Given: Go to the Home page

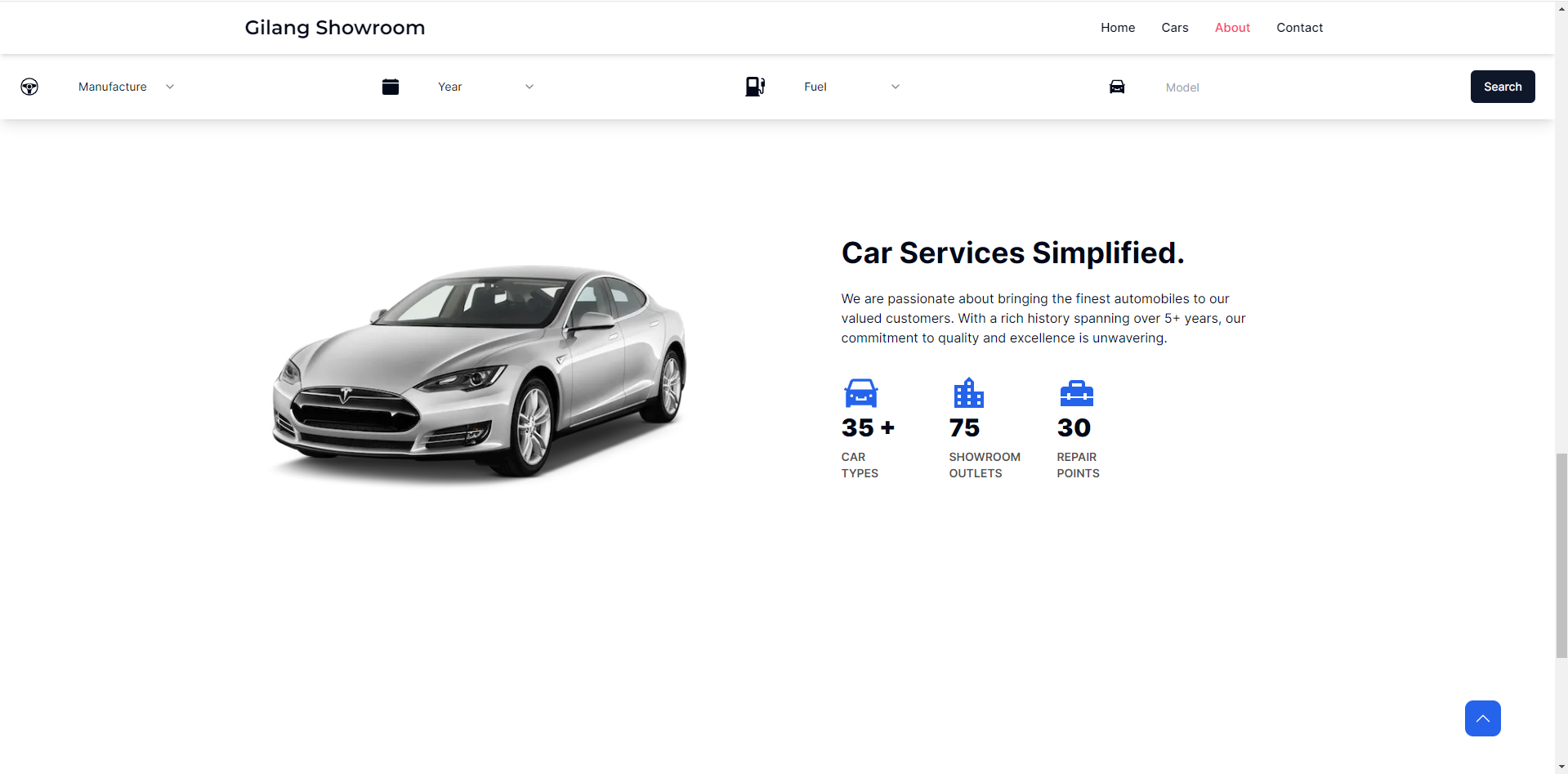Looking at the screenshot, I should 1117,28.
